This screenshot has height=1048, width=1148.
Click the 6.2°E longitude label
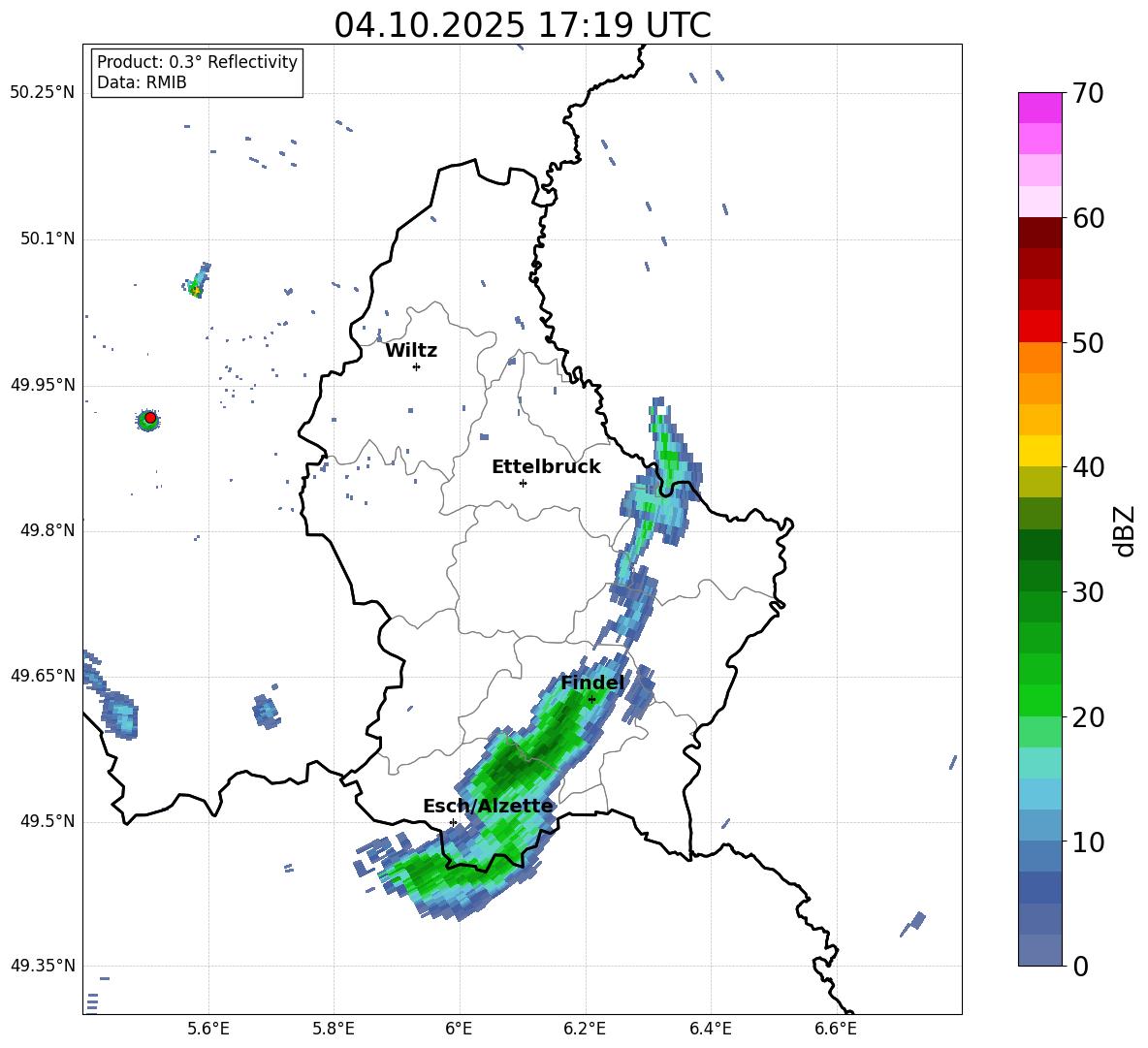pyautogui.click(x=585, y=1029)
